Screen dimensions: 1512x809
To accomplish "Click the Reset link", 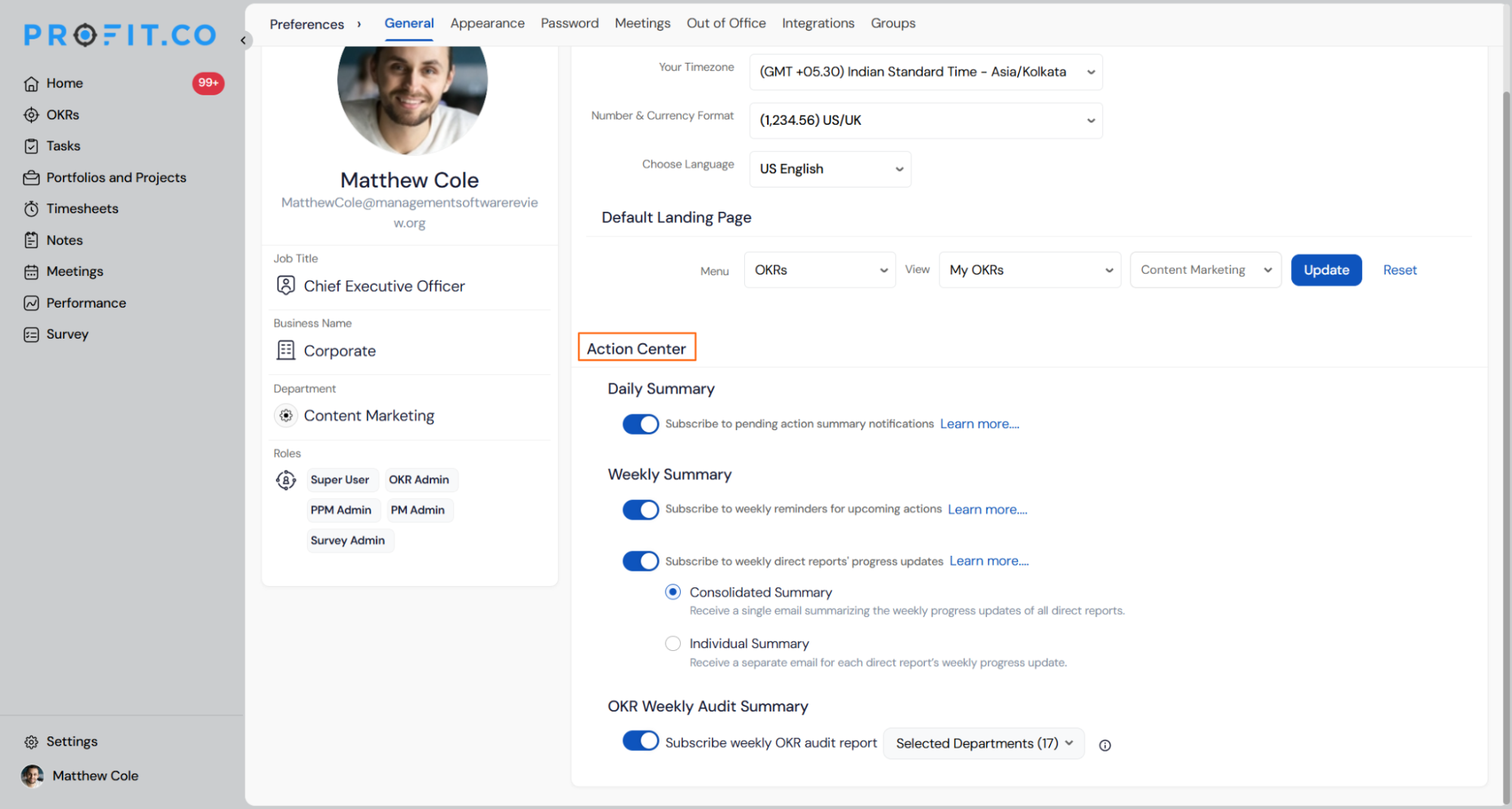I will 1399,270.
